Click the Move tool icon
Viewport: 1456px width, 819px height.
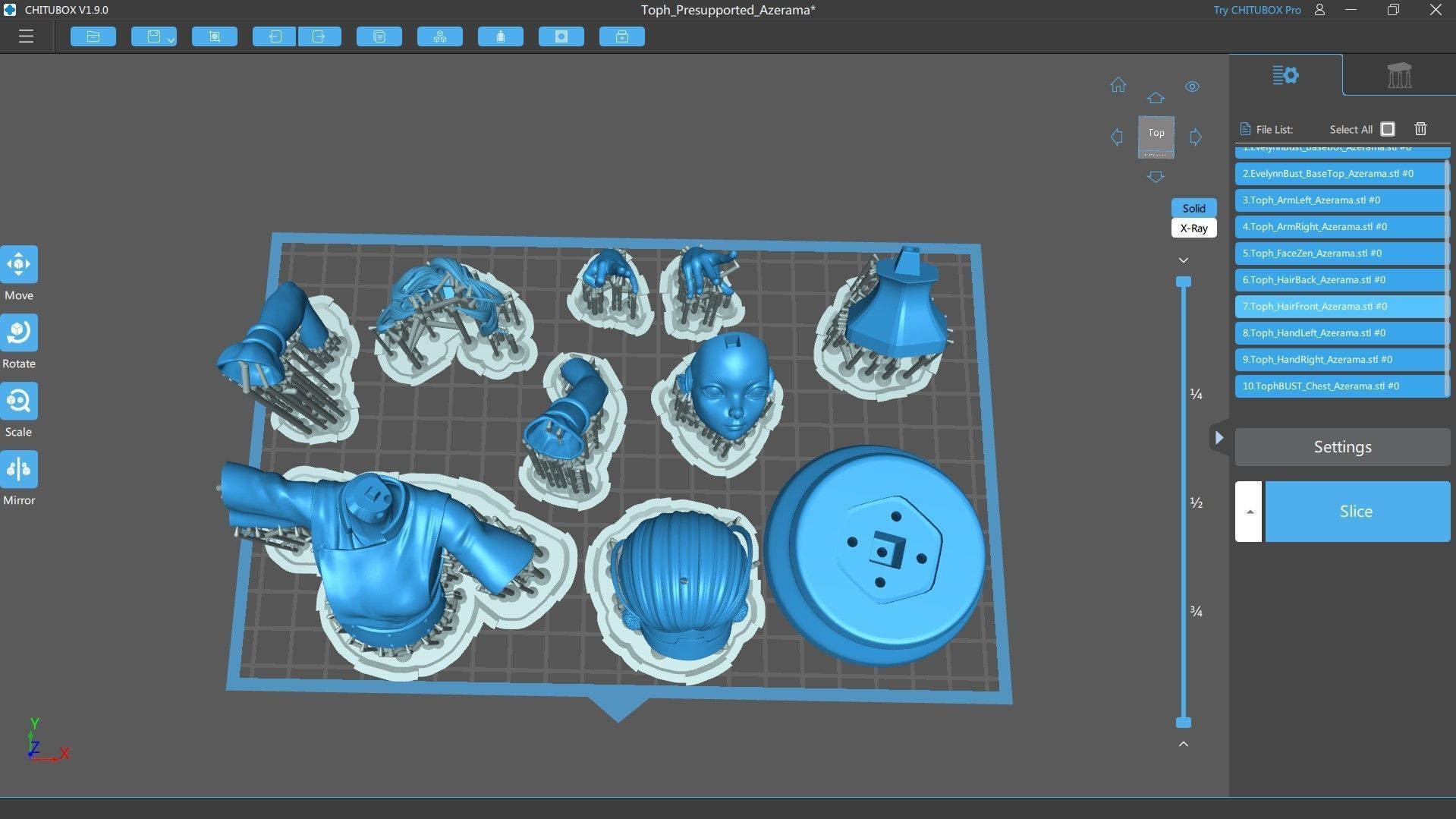click(19, 265)
